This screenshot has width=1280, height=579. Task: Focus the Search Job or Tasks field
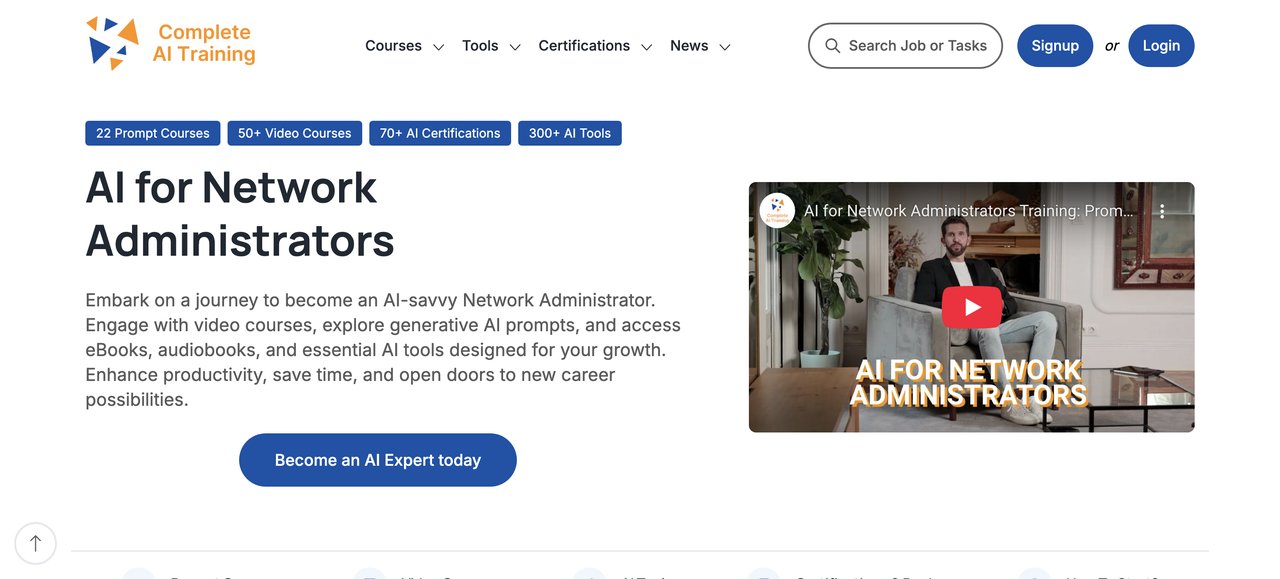click(x=905, y=46)
